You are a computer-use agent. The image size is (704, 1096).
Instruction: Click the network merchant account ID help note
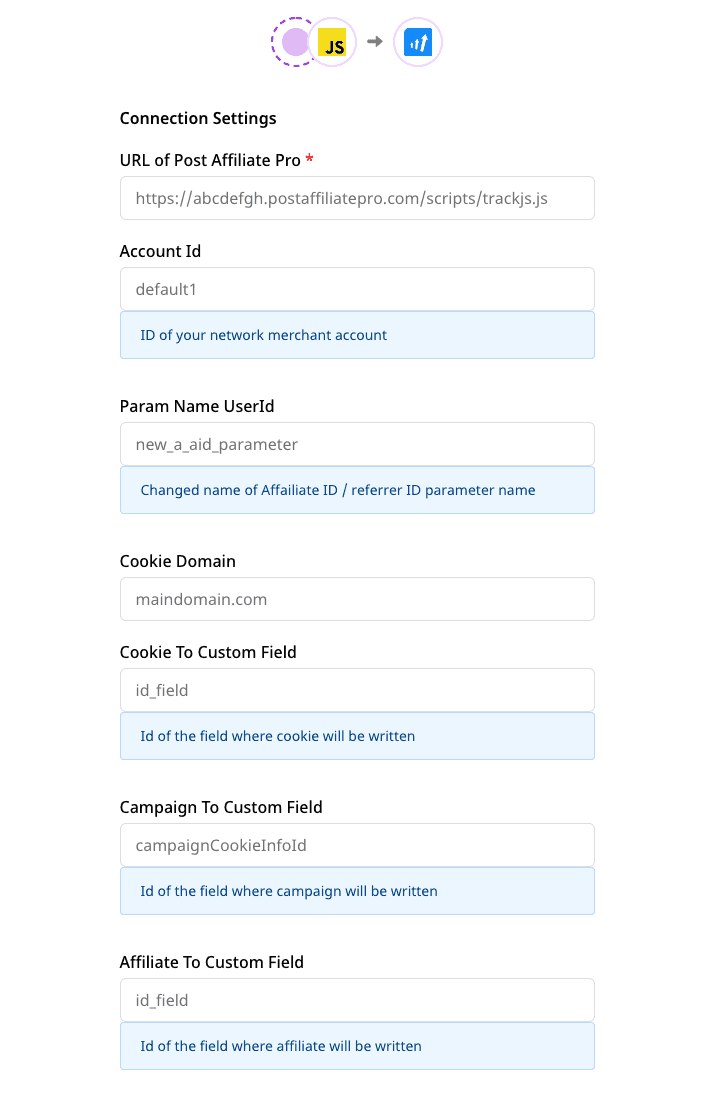(357, 335)
